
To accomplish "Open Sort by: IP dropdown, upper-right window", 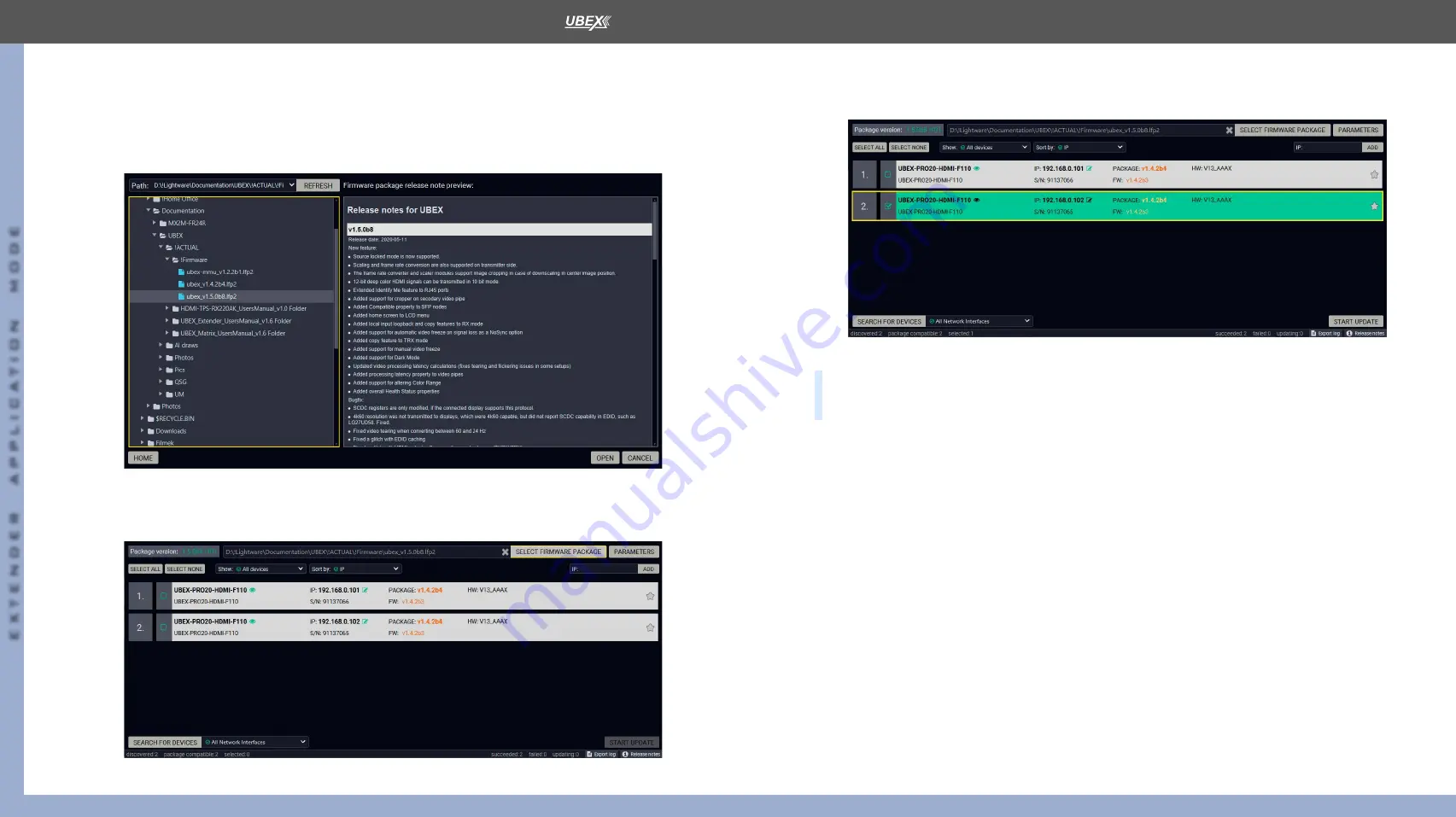I will click(x=1079, y=148).
